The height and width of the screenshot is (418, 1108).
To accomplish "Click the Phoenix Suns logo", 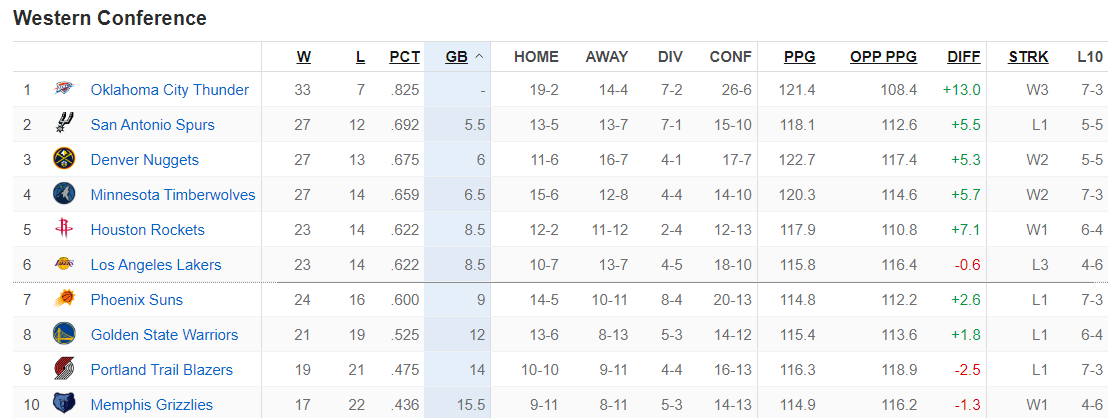I will pyautogui.click(x=64, y=300).
